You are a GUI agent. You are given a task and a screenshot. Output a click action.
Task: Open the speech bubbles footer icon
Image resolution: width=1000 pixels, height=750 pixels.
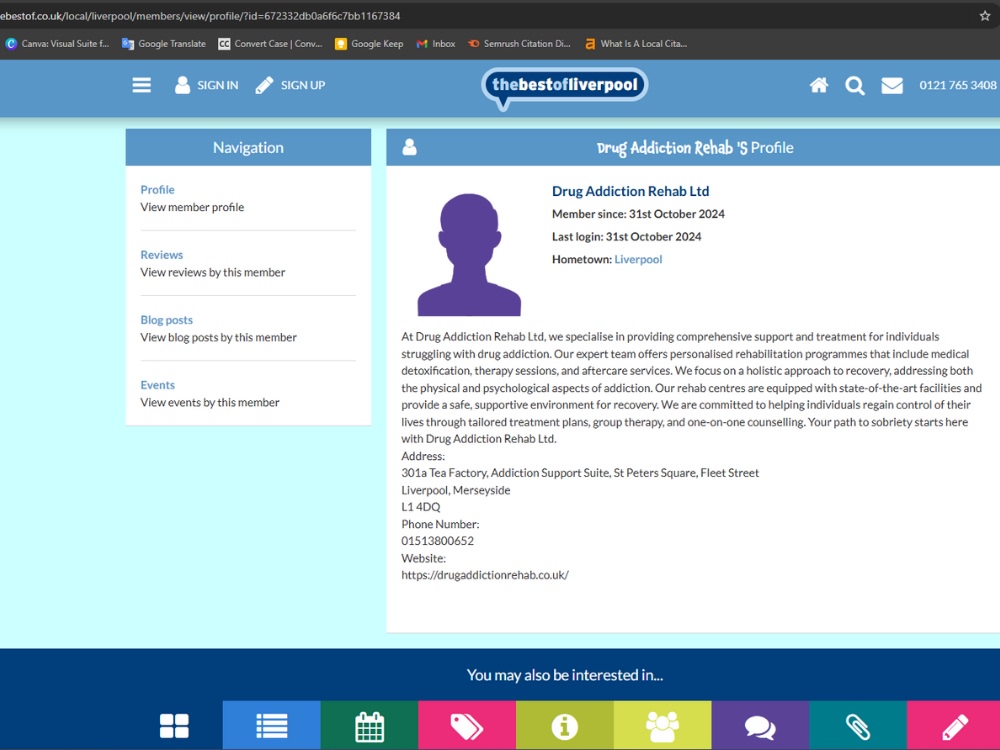tap(760, 726)
